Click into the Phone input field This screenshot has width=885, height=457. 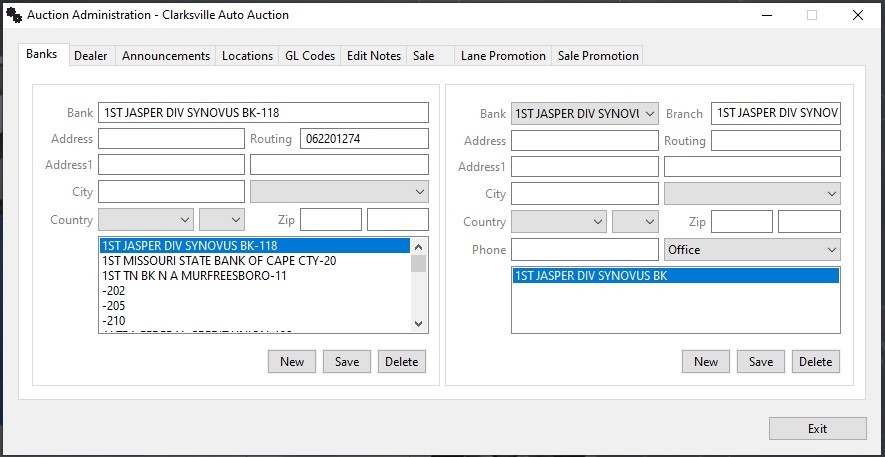click(x=584, y=249)
